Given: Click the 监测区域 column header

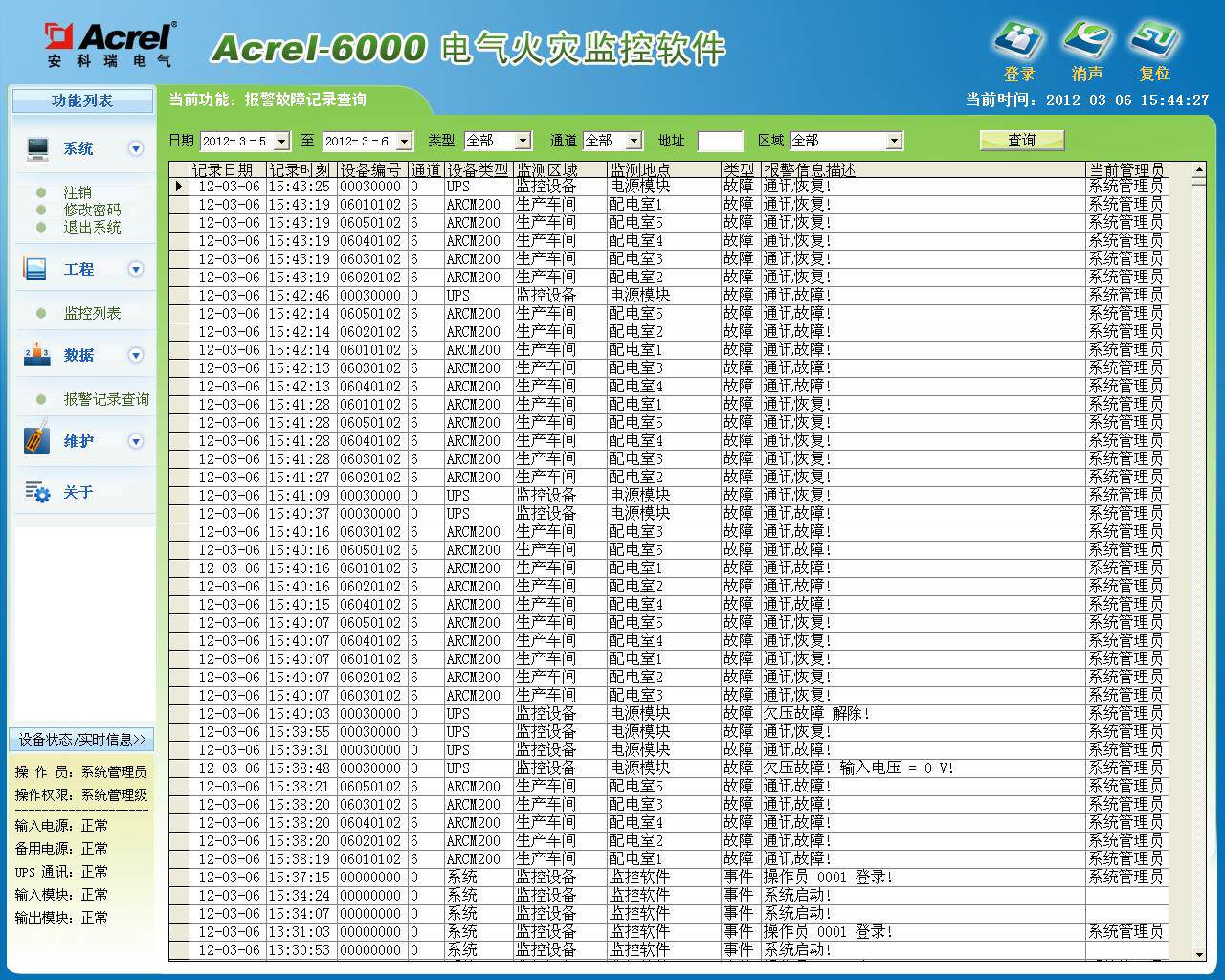Looking at the screenshot, I should tap(560, 169).
